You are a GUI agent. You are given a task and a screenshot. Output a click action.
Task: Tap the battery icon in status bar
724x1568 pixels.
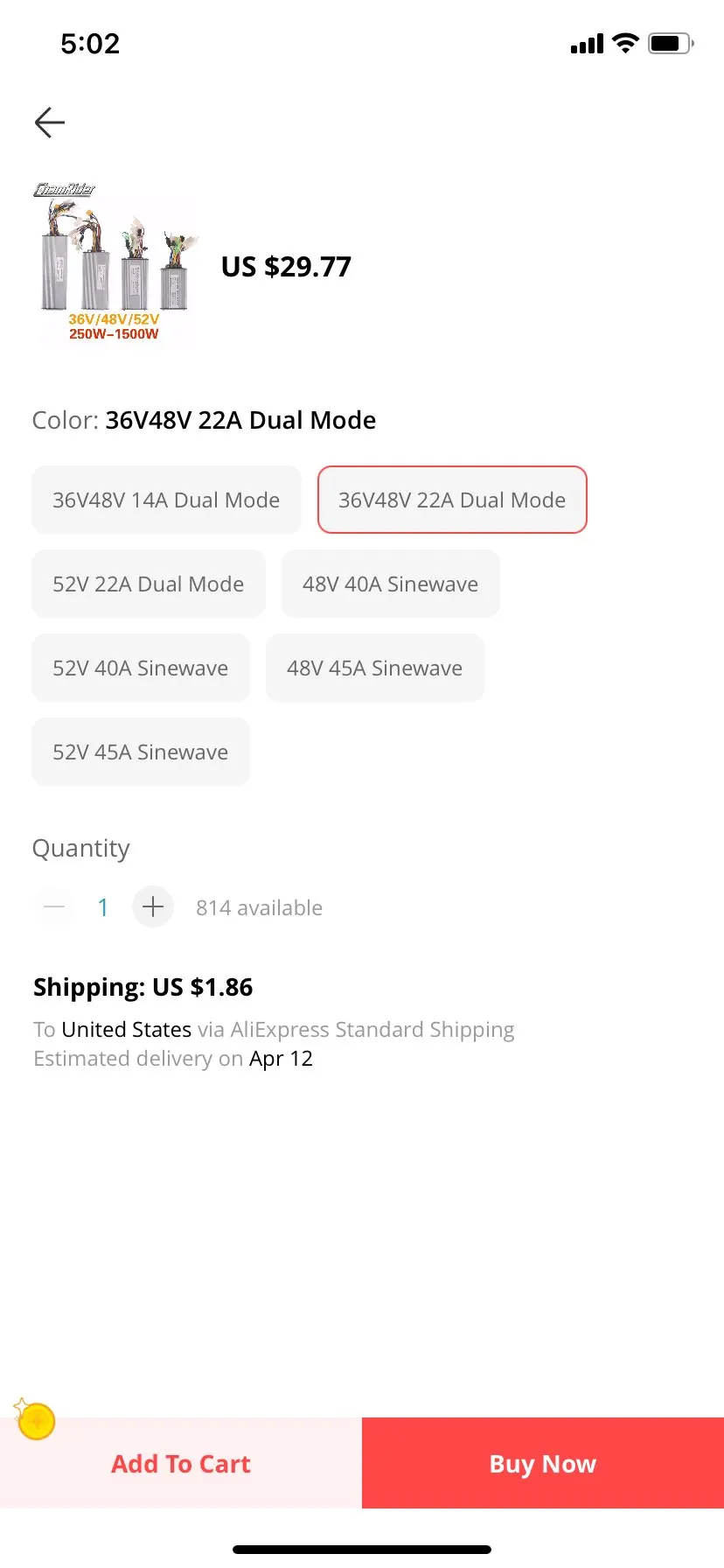(x=671, y=43)
